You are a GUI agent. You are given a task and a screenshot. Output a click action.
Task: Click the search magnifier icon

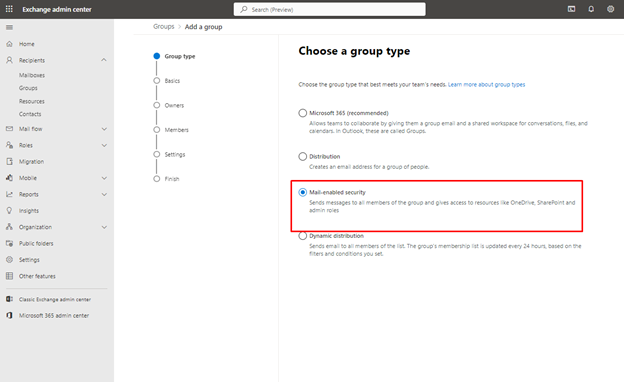tap(244, 9)
